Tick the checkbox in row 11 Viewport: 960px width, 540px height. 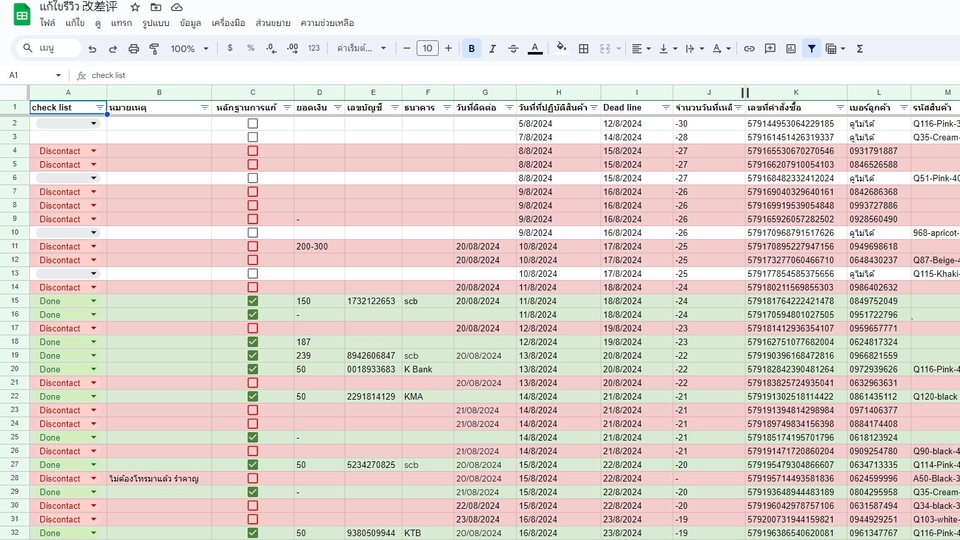pyautogui.click(x=252, y=246)
